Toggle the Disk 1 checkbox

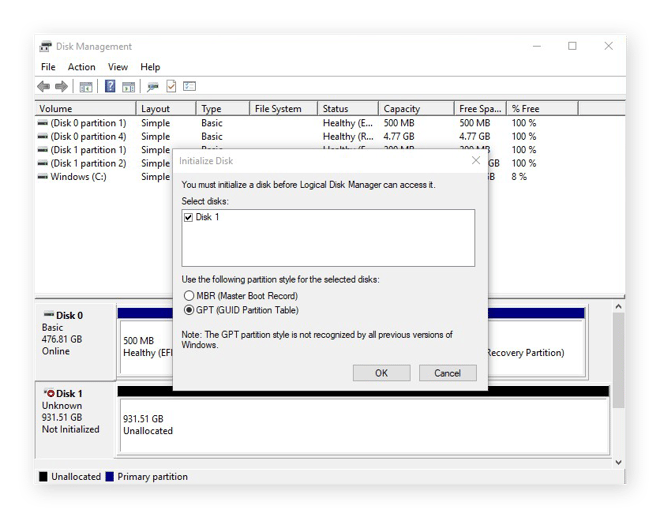point(188,217)
